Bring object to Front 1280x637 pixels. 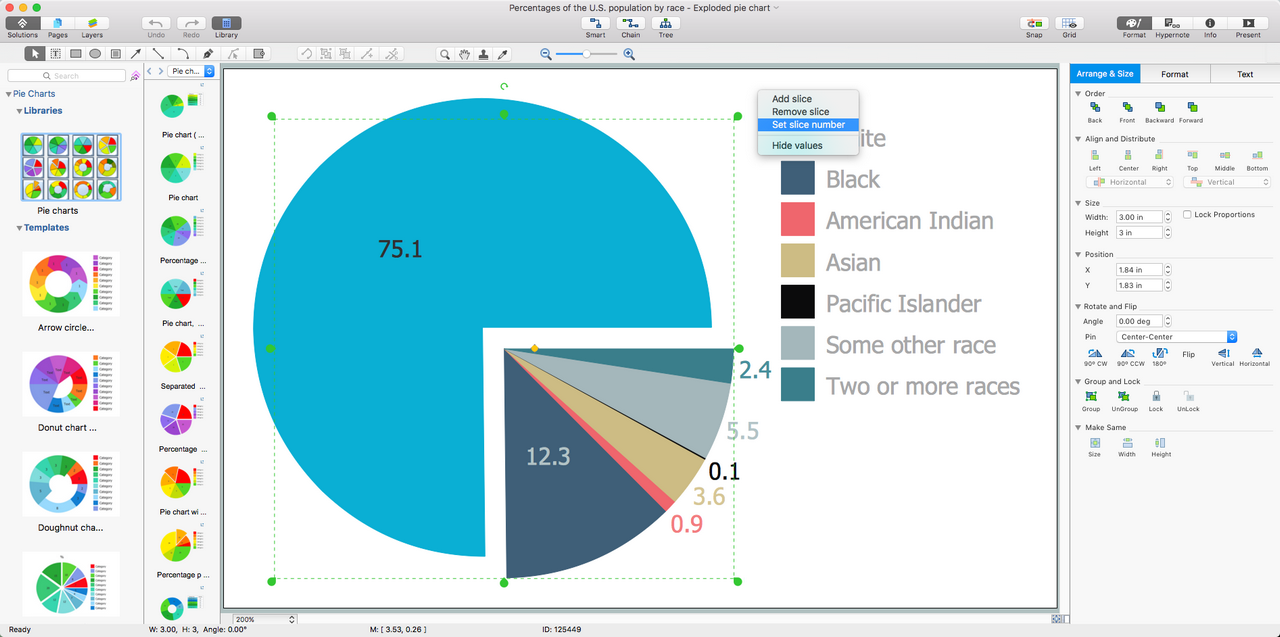pos(1127,111)
